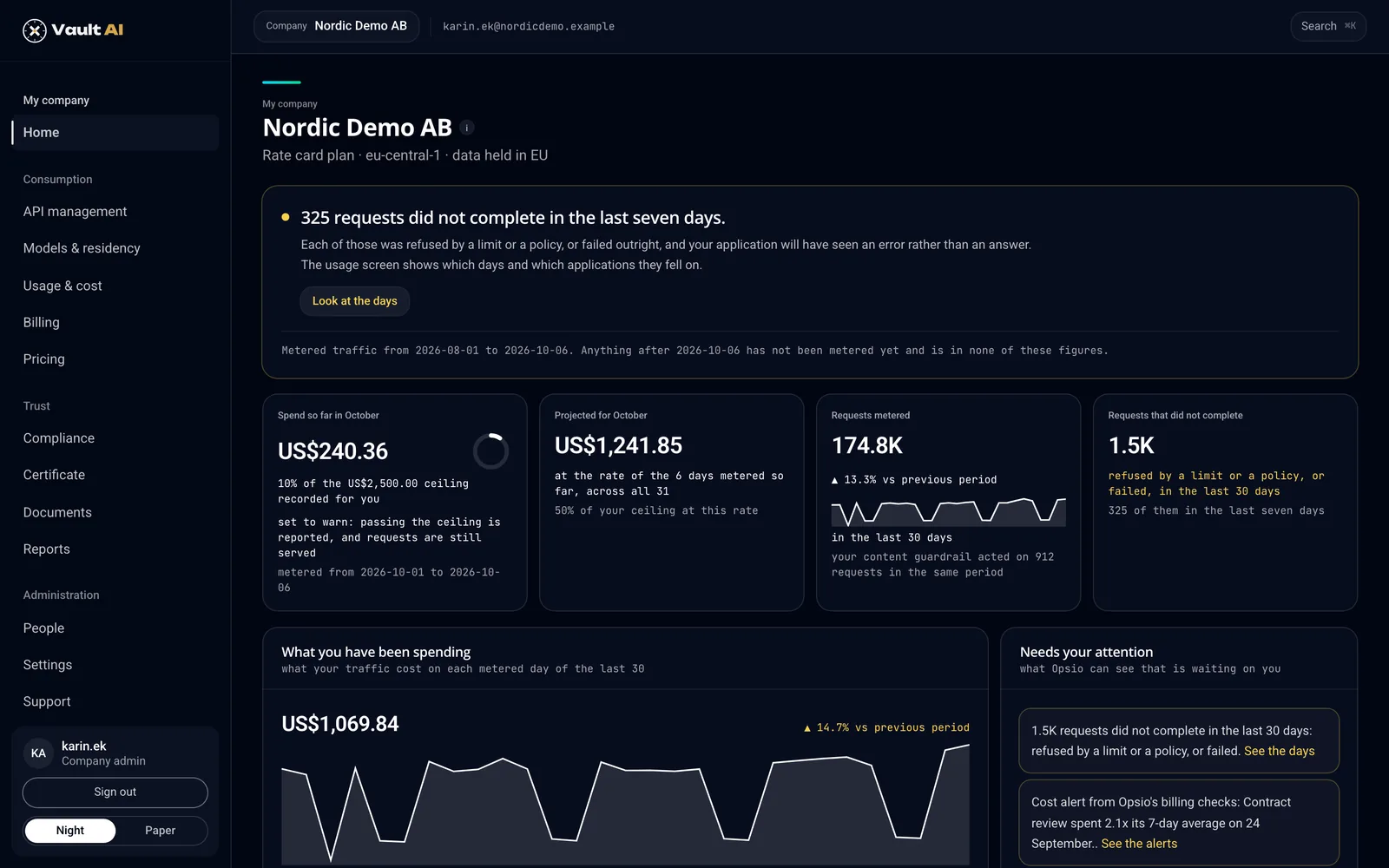Switch theme to Paper
1389x868 pixels.
160,831
